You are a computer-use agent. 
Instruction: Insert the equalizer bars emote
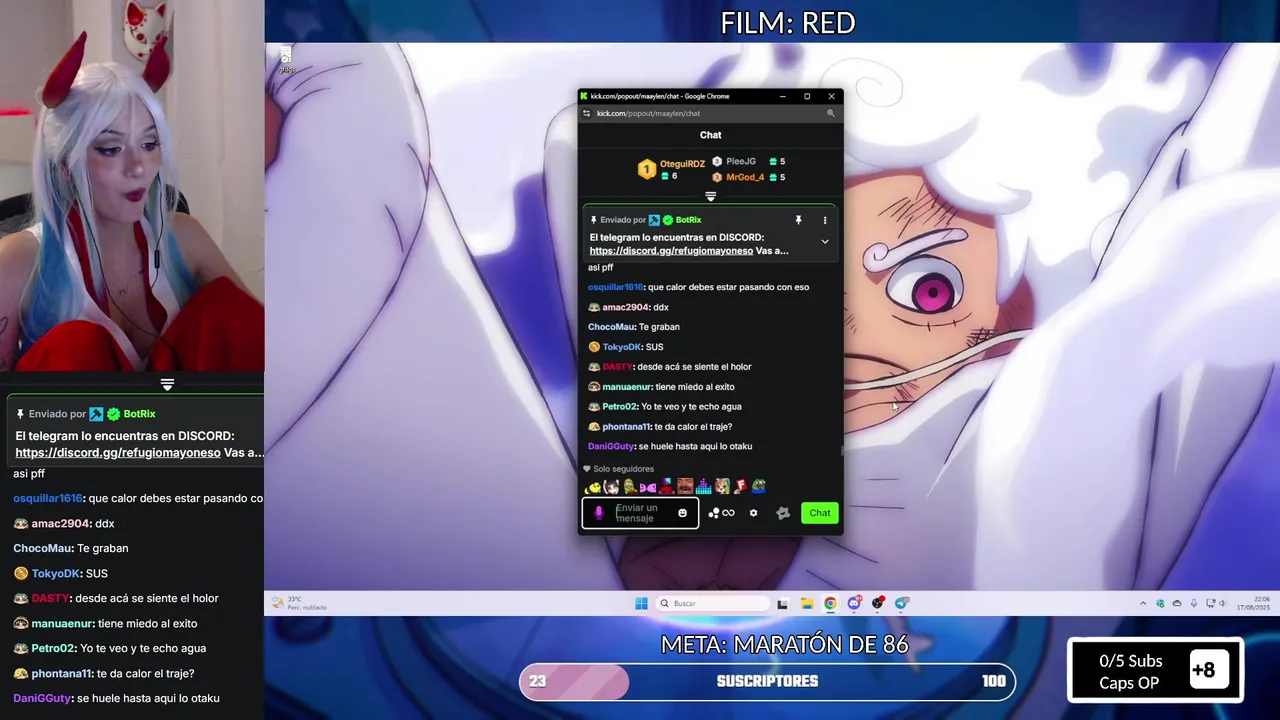click(x=703, y=487)
